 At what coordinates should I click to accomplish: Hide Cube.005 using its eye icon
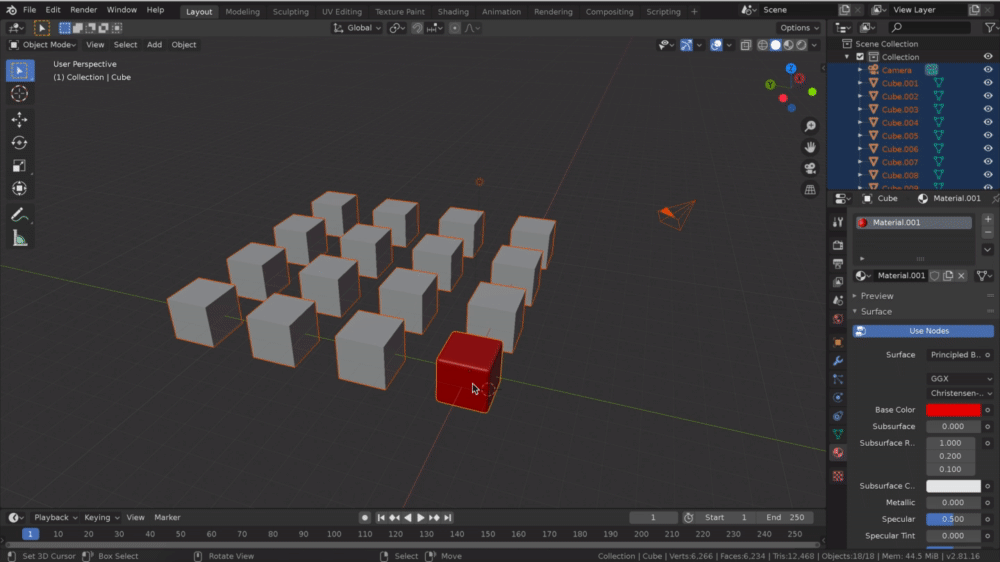[987, 135]
